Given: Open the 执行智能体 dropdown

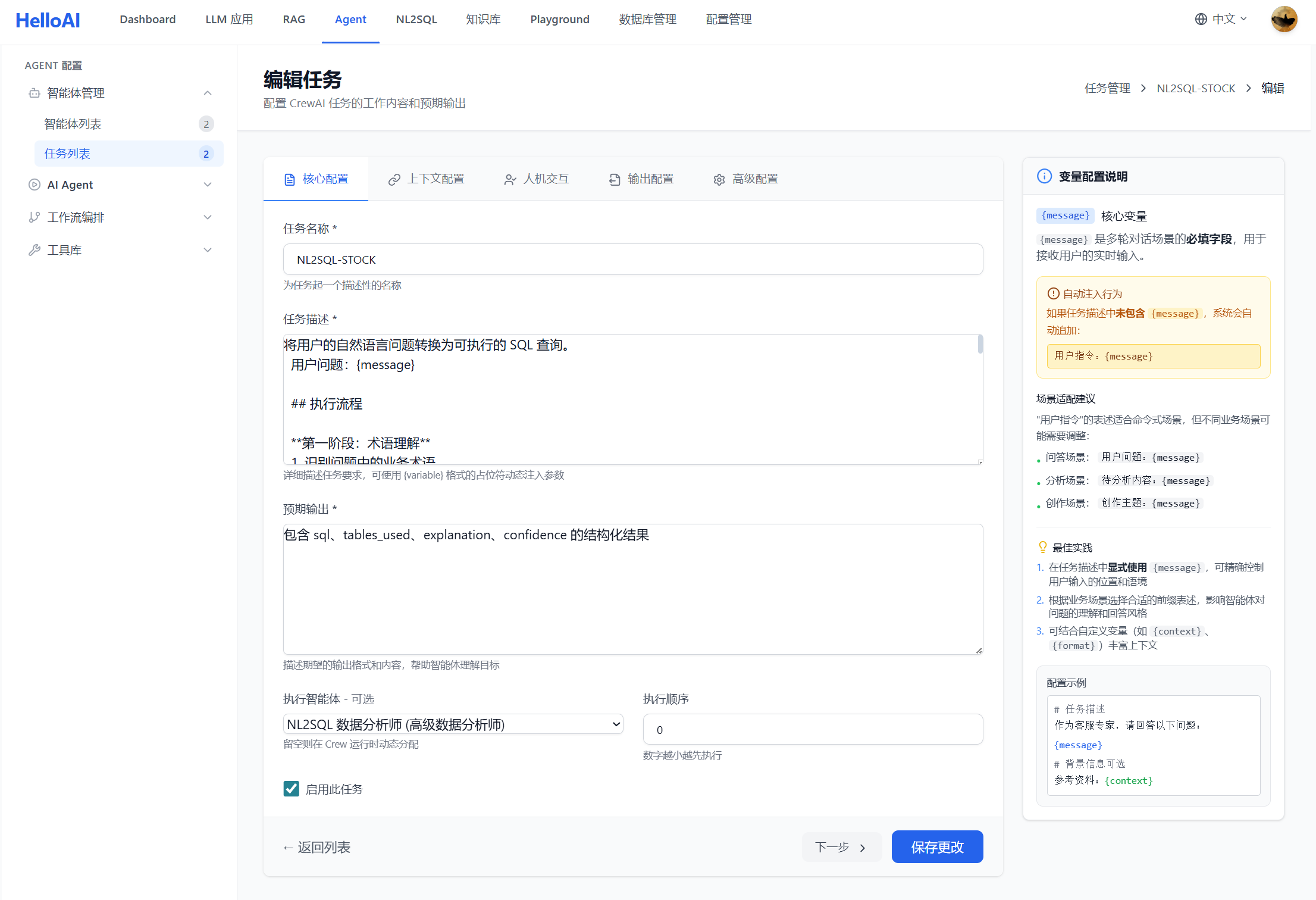Looking at the screenshot, I should (x=453, y=724).
